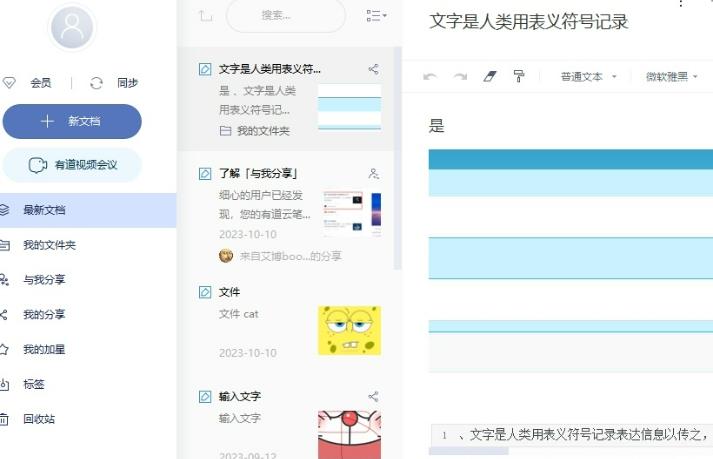
Task: Select the format painter tool
Action: coord(518,76)
